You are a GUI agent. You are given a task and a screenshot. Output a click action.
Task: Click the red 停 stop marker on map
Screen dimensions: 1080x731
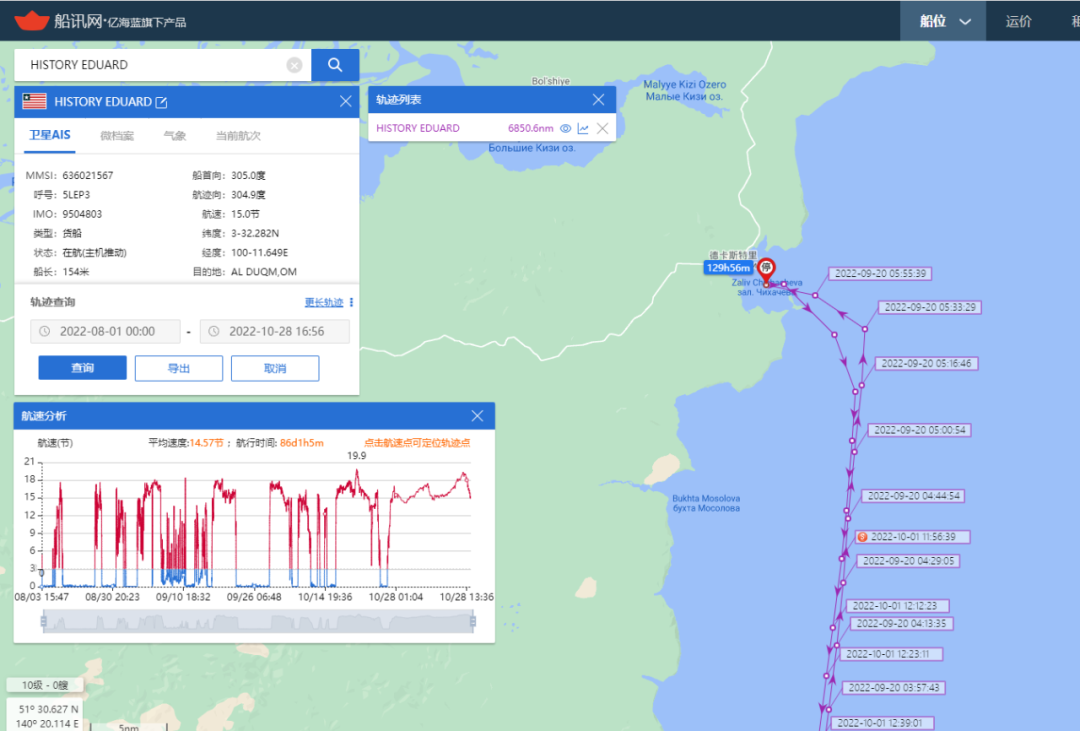pyautogui.click(x=766, y=268)
